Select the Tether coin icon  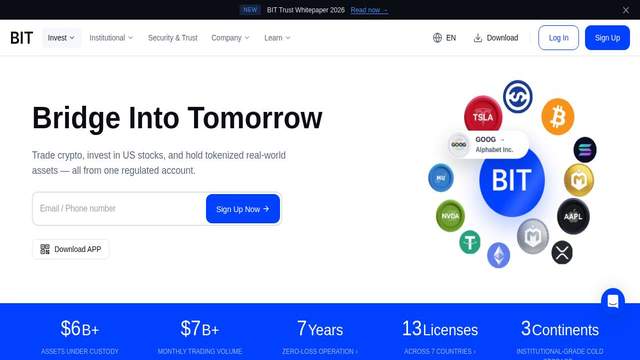click(x=470, y=242)
